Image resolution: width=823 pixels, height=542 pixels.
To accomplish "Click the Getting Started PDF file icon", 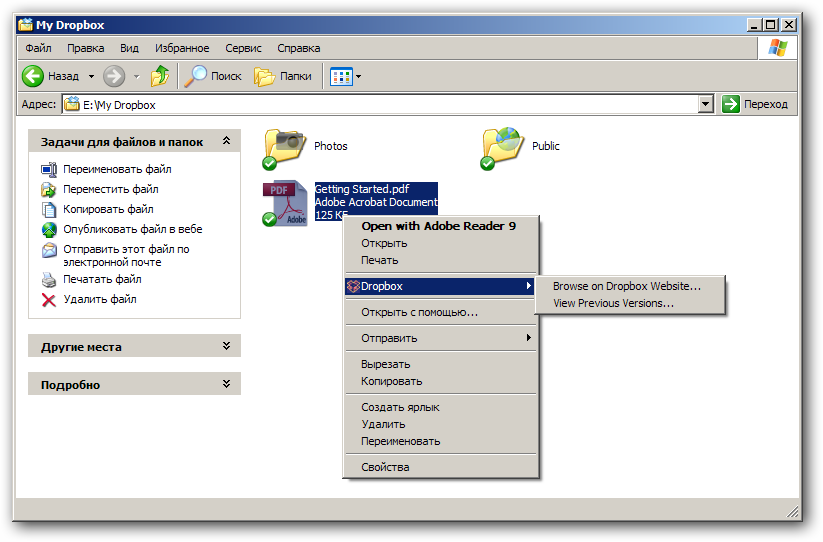I will (284, 203).
